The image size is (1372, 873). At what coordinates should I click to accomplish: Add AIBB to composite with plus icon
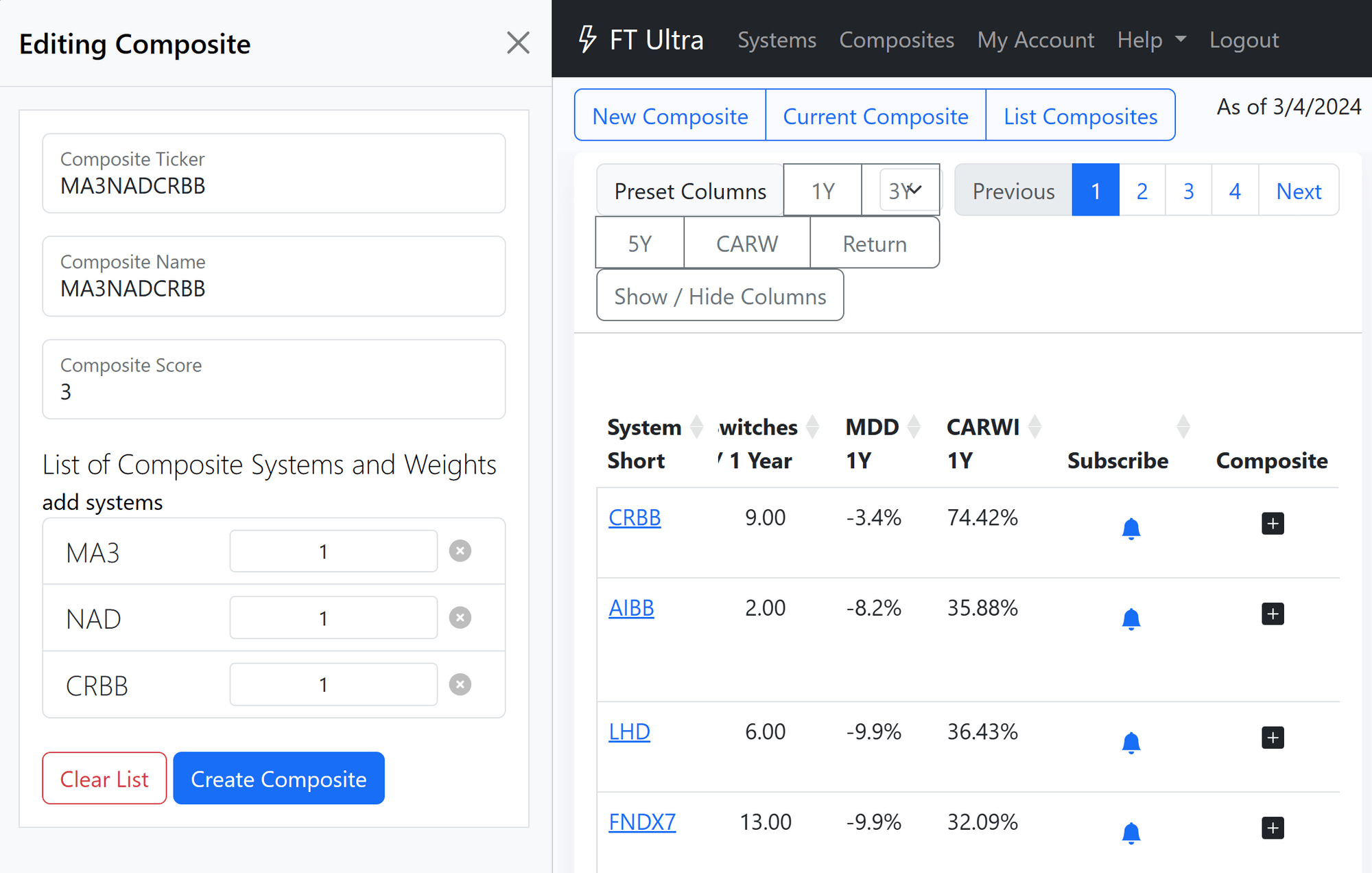pyautogui.click(x=1273, y=614)
